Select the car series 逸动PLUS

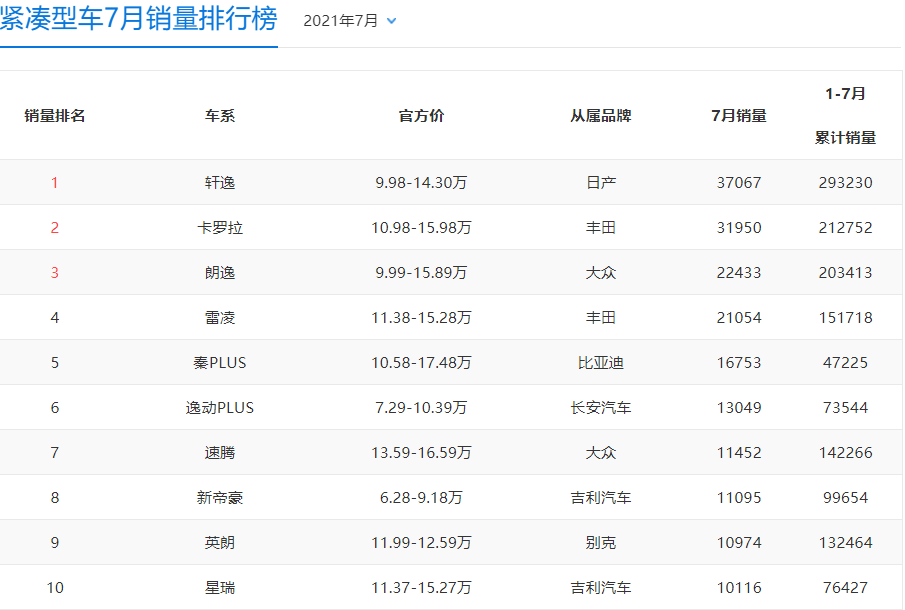point(220,407)
